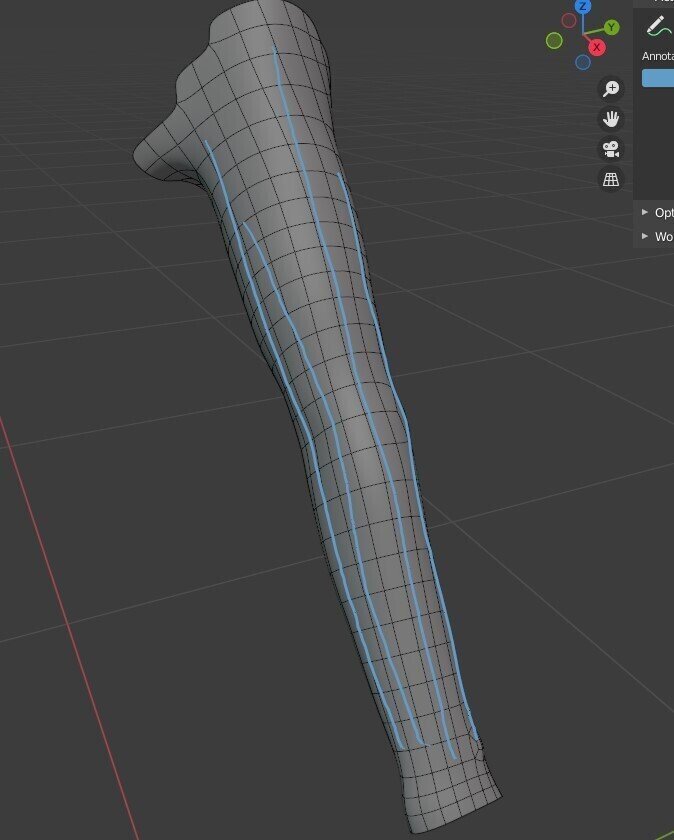
Task: Snap view to negative Z axis circle
Action: coord(583,62)
